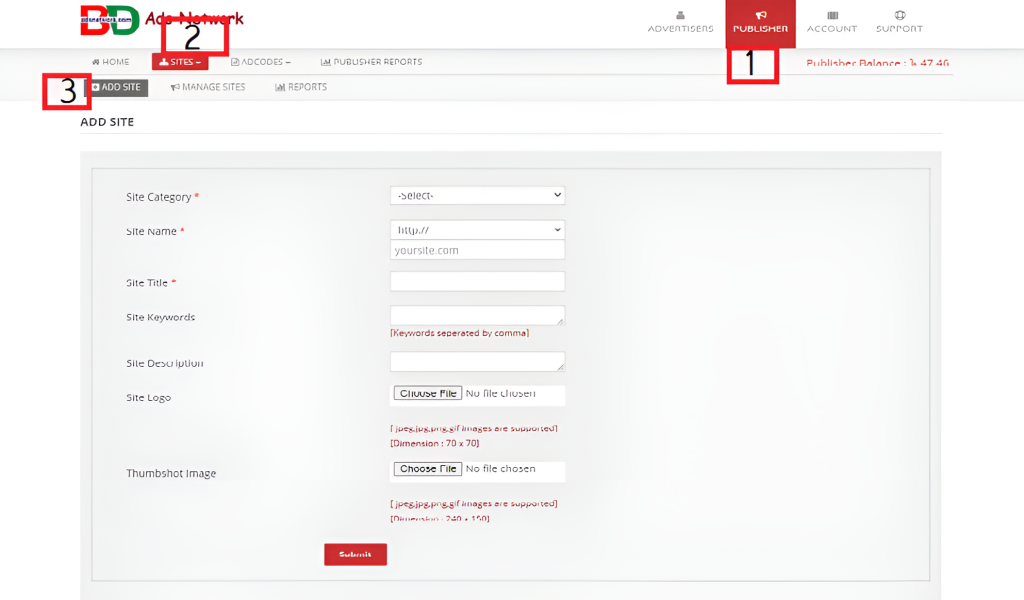Open the http:// protocol dropdown
The image size is (1024, 600).
click(477, 230)
